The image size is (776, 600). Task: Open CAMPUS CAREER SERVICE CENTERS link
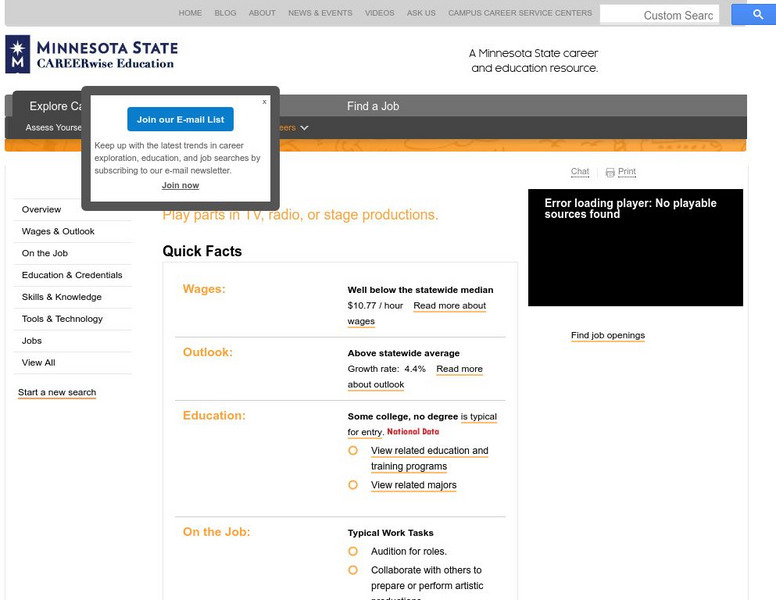(x=520, y=13)
